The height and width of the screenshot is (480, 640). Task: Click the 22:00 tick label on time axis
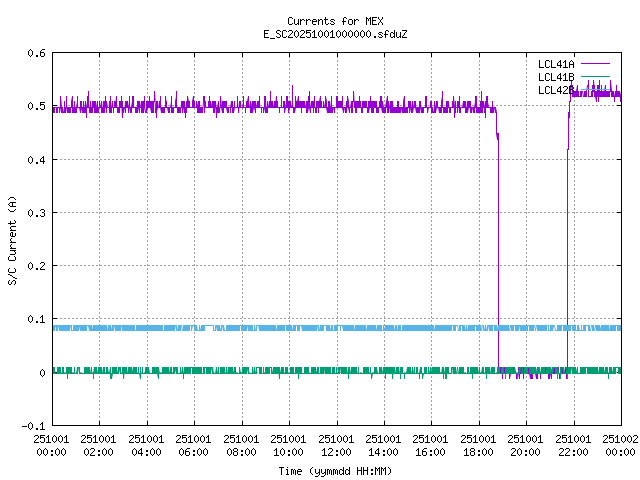coord(573,446)
